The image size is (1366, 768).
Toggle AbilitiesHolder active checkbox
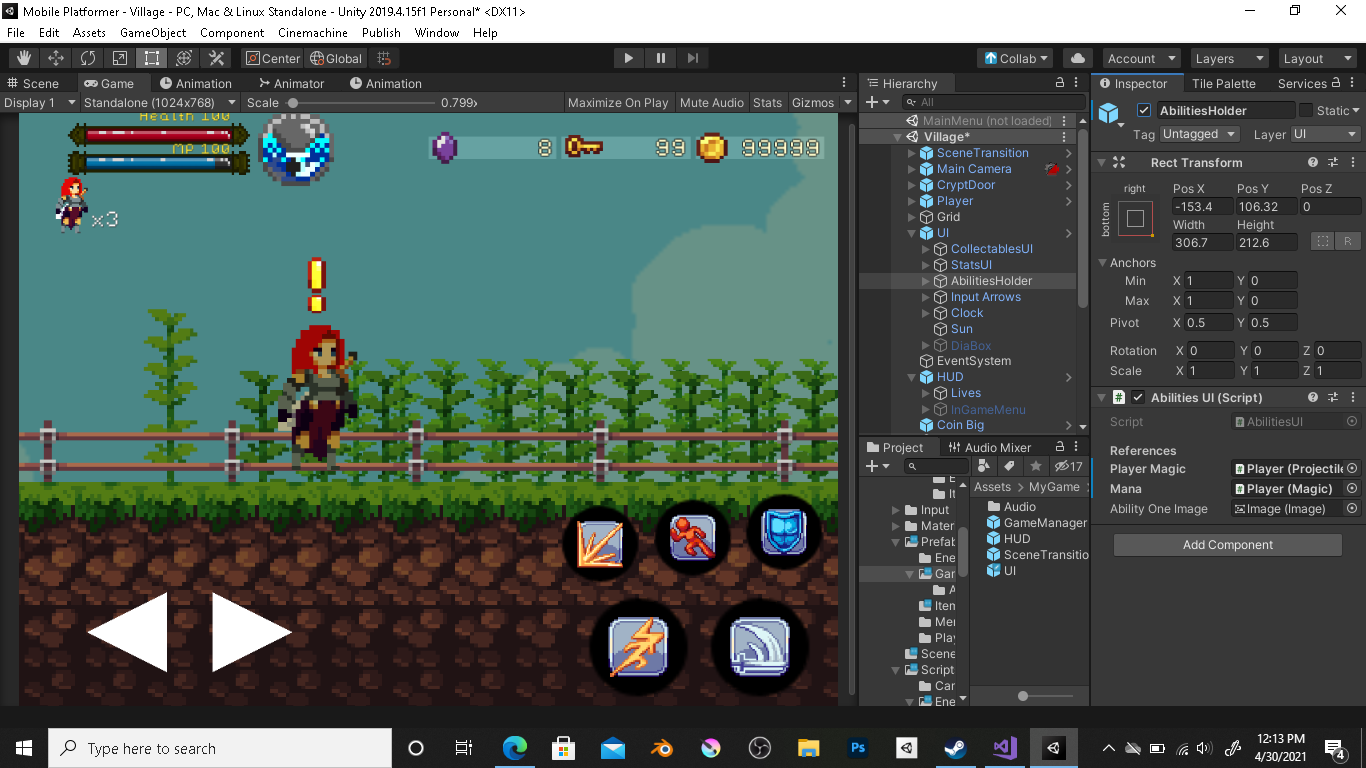click(1144, 111)
